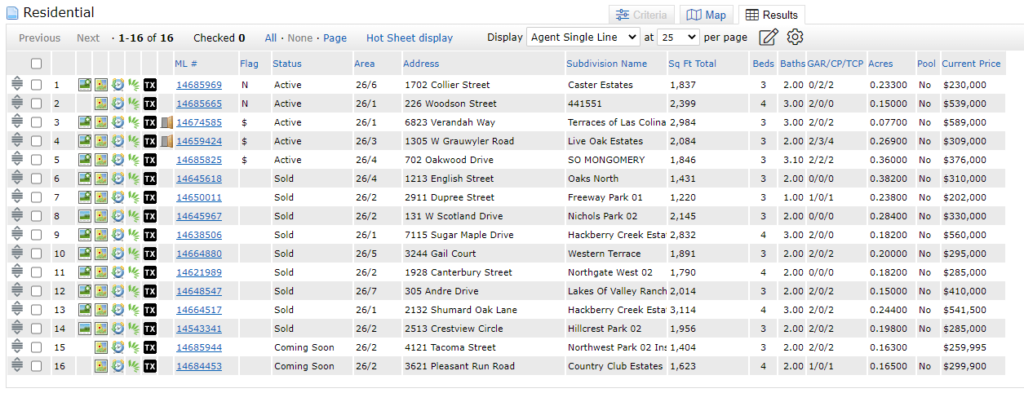Open photos icon for 1702 Collier Street
The width and height of the screenshot is (1024, 393).
(x=84, y=85)
